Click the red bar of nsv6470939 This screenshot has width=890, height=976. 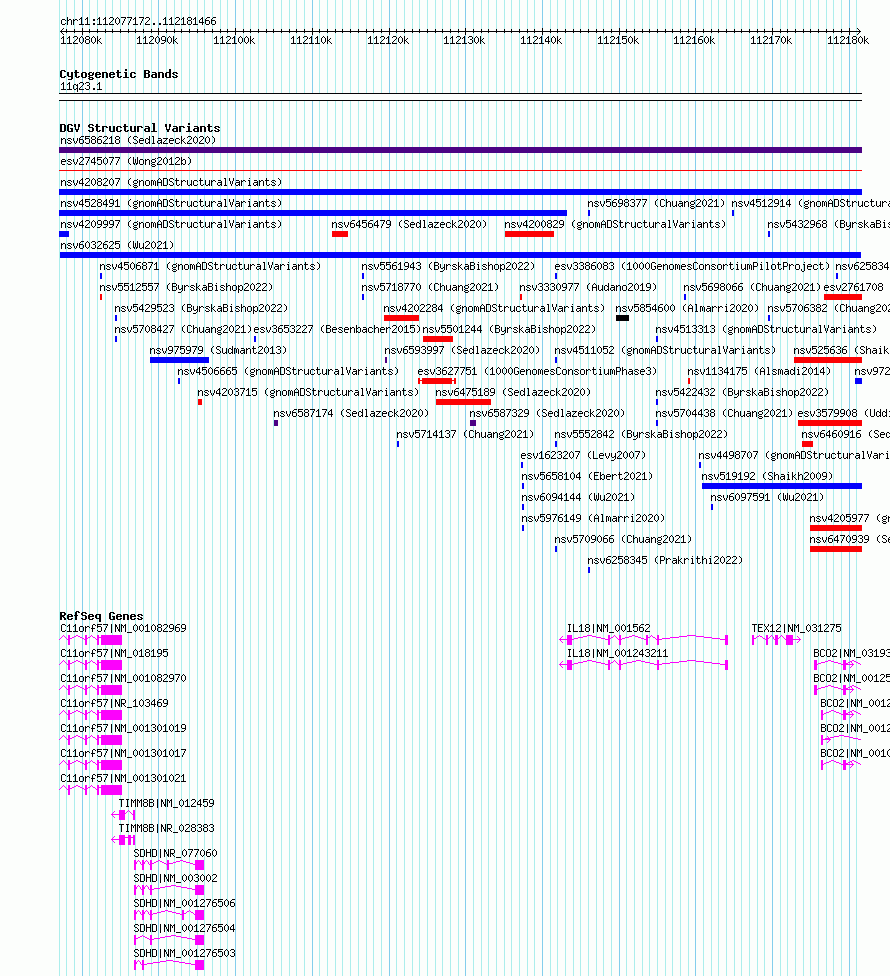tap(836, 549)
